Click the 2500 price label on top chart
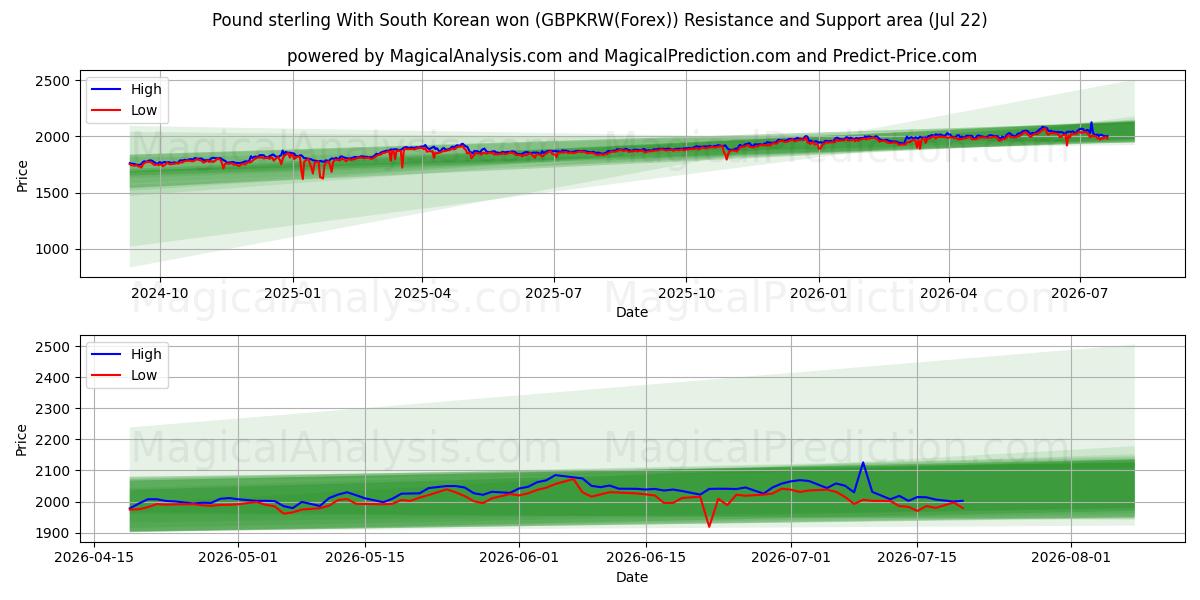The height and width of the screenshot is (600, 1200). 54,81
